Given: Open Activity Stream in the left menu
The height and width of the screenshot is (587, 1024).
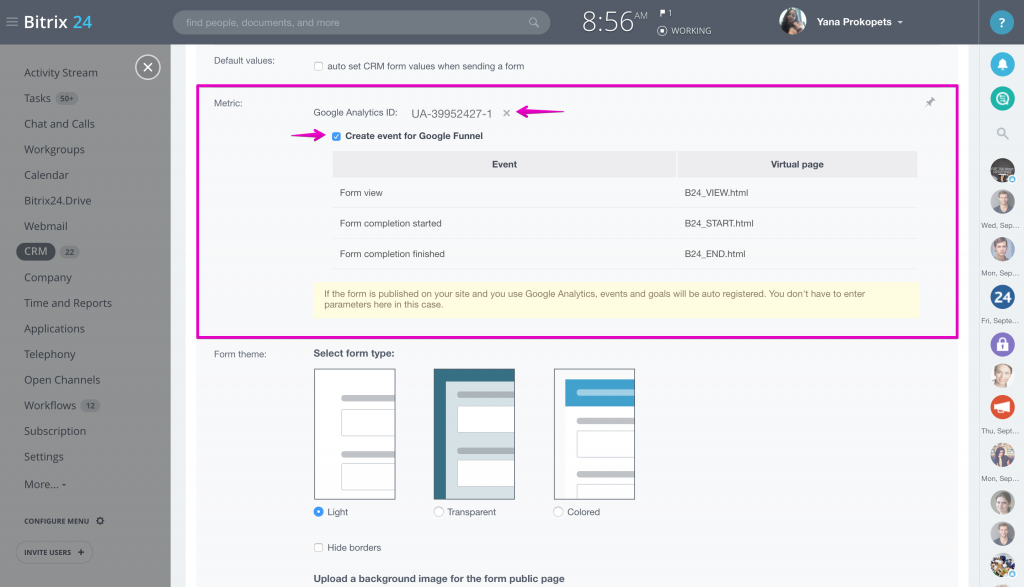Looking at the screenshot, I should [61, 72].
